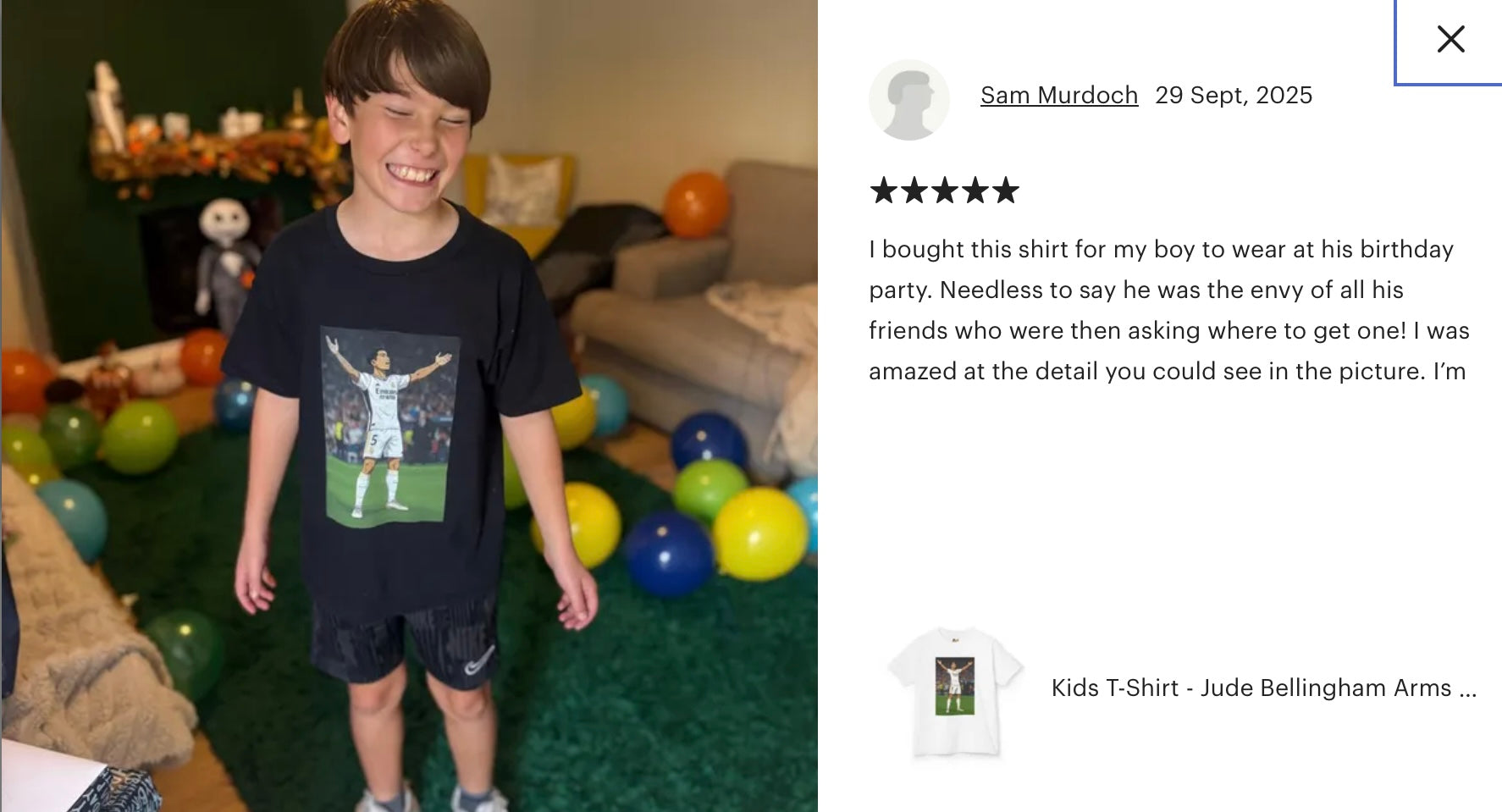Click the 29 Sept, 2025 review date

[x=1233, y=95]
